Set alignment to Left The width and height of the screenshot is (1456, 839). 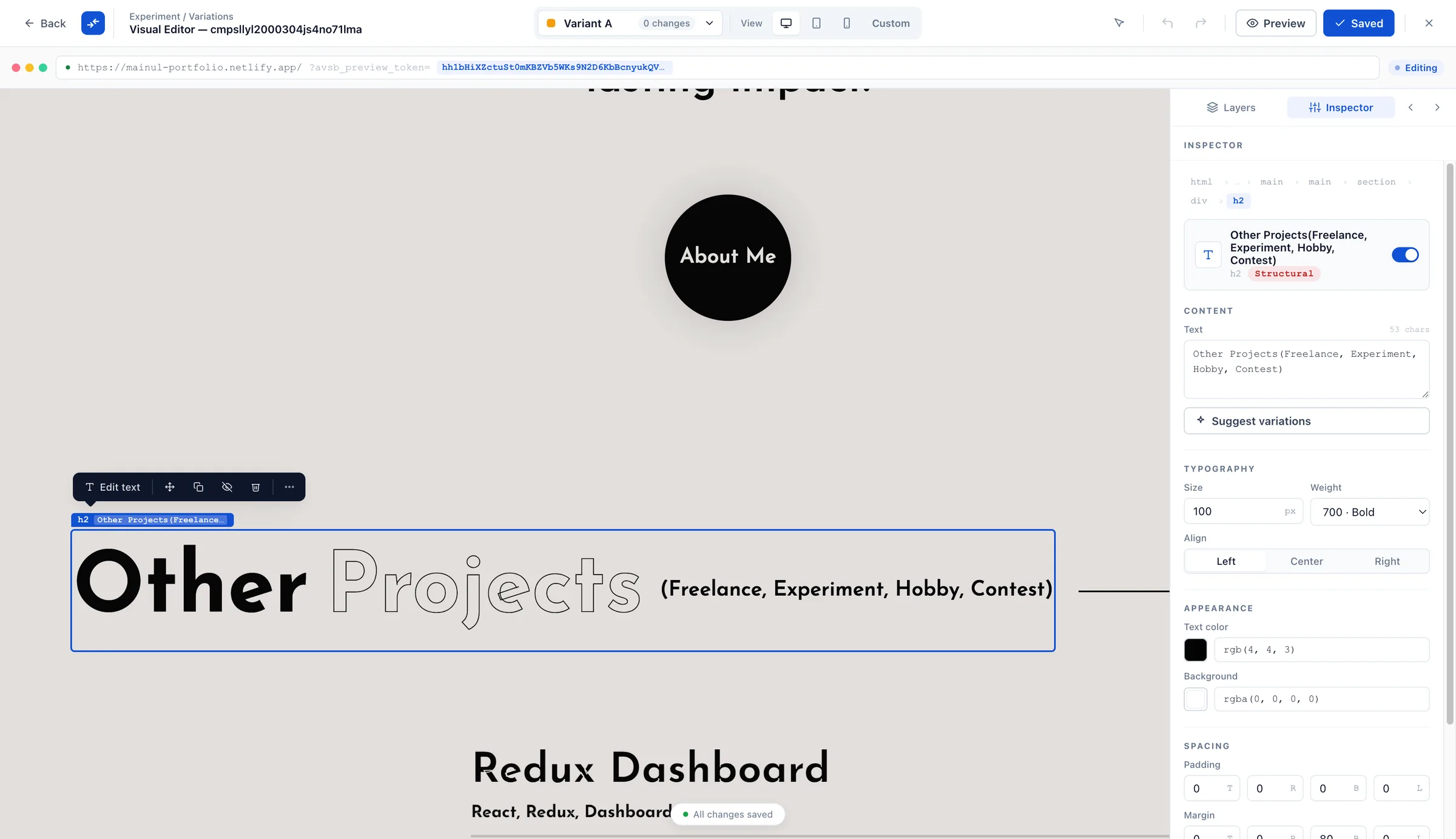[1225, 561]
